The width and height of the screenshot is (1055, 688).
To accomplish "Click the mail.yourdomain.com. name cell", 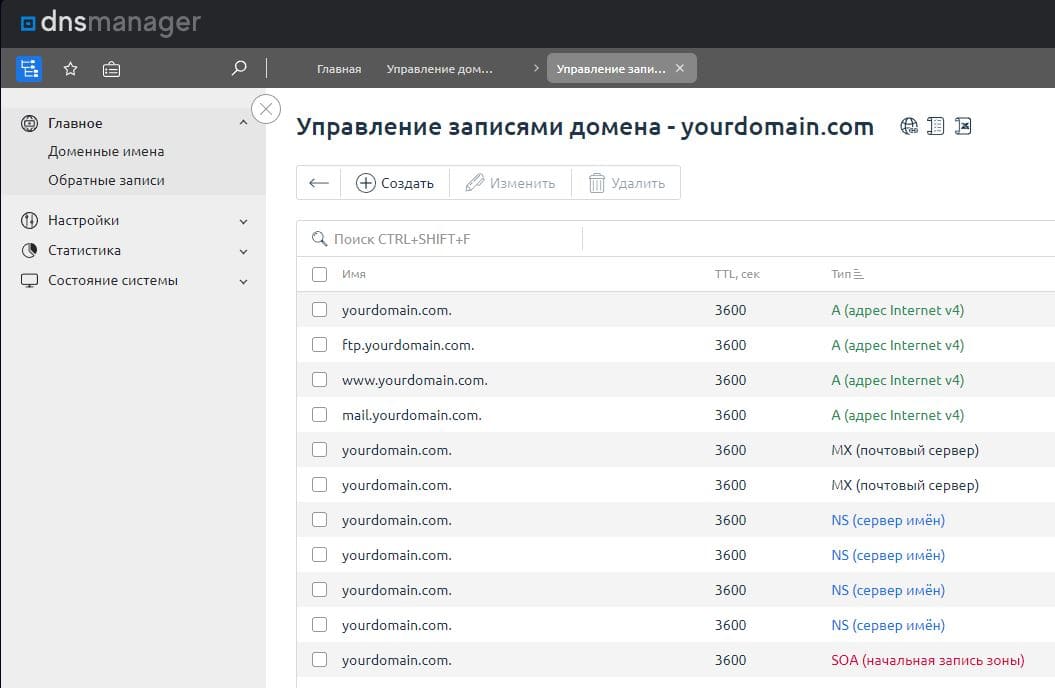I will (x=412, y=415).
